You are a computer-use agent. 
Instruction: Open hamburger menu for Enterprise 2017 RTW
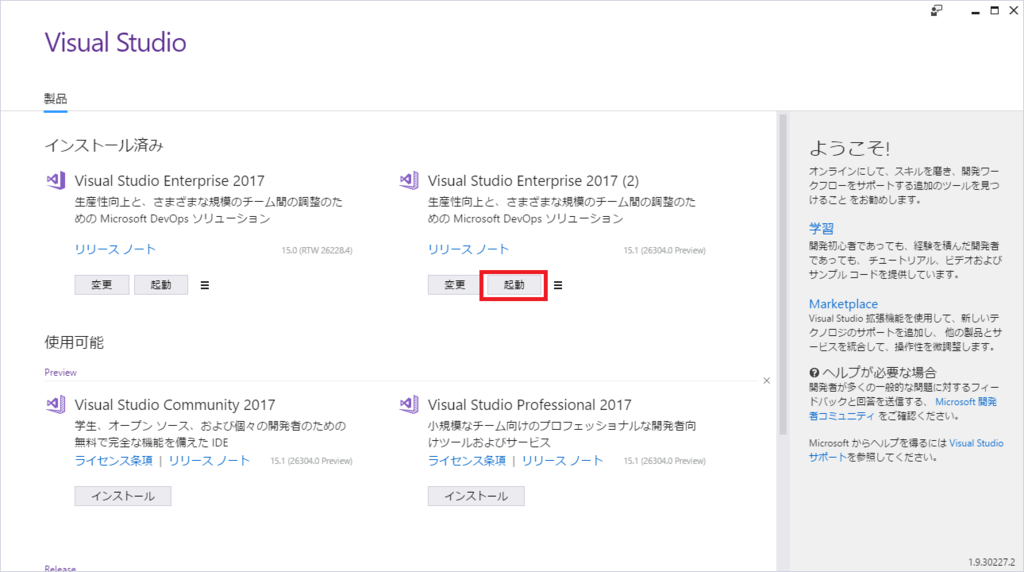pos(204,285)
